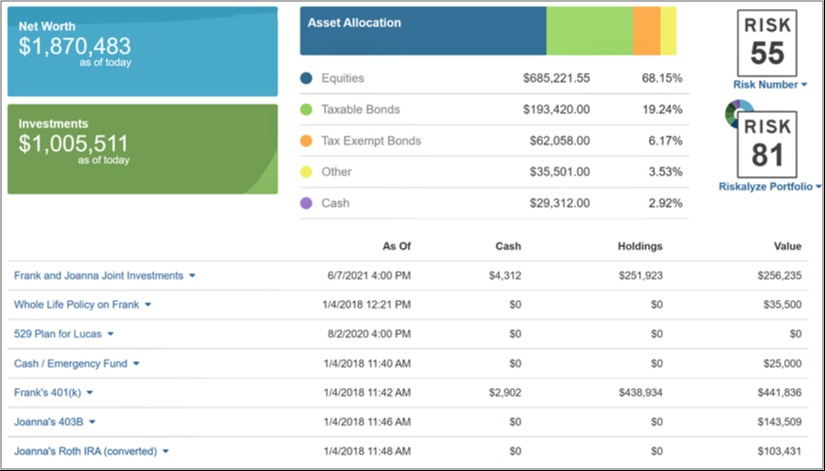
Task: Open Joanna's 403B account link
Action: [48, 422]
